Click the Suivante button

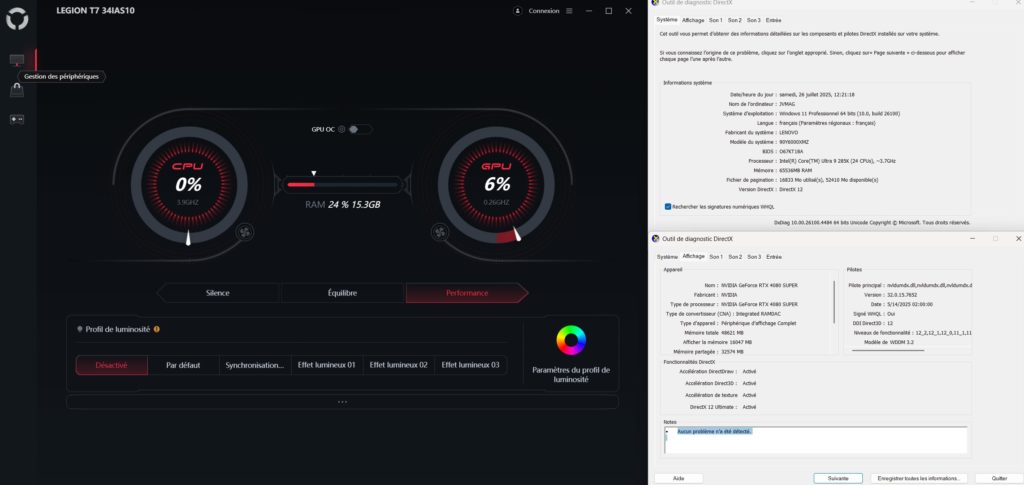(x=838, y=478)
